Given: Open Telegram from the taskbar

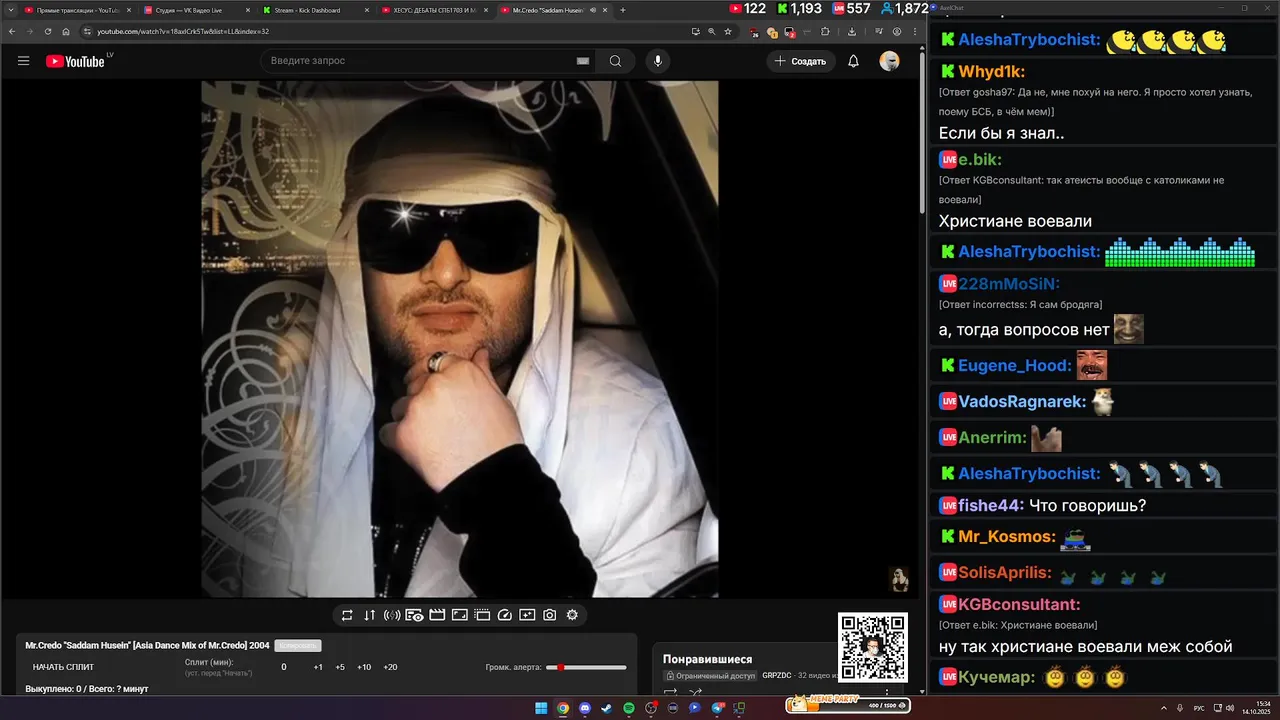Looking at the screenshot, I should coord(717,708).
